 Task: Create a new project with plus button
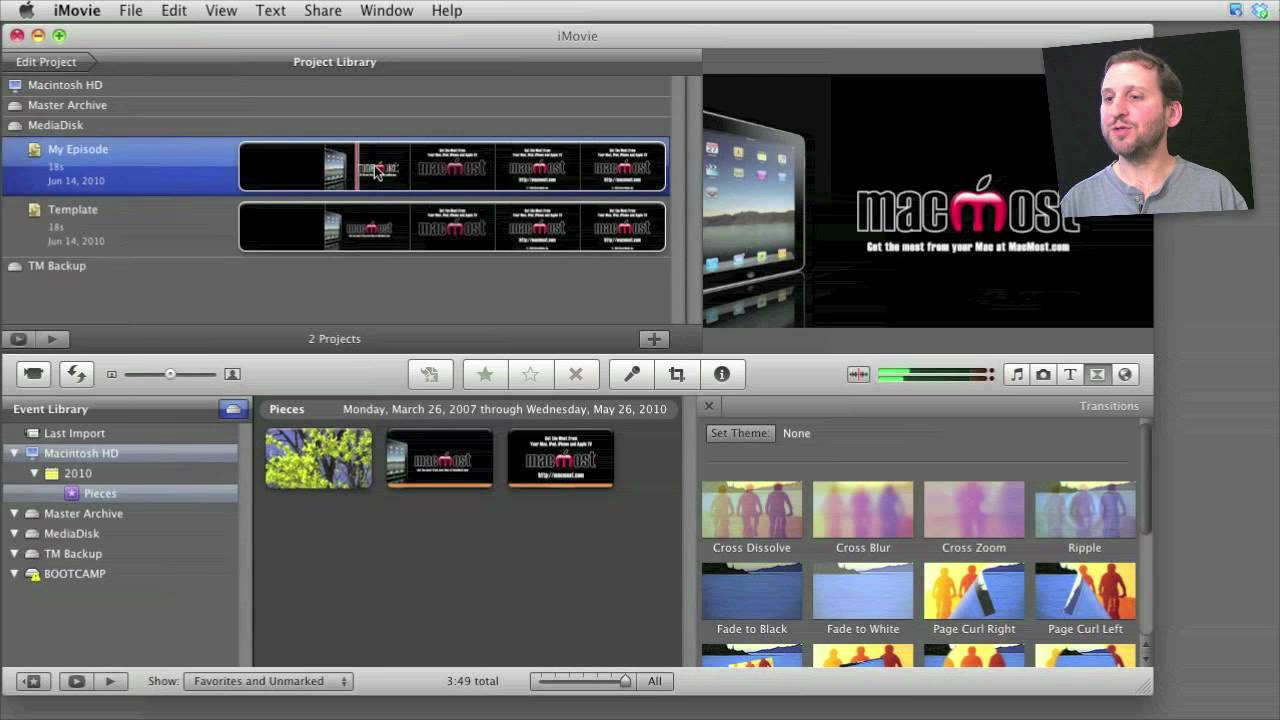[x=654, y=339]
